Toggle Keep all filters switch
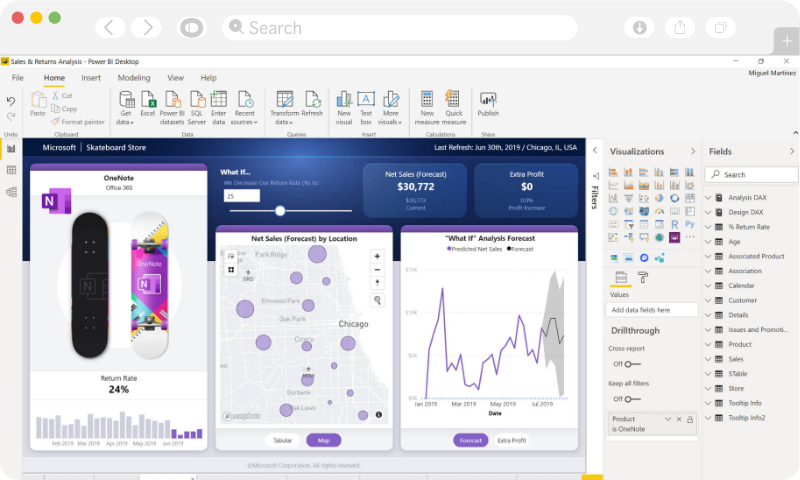This screenshot has width=800, height=480. tap(632, 399)
